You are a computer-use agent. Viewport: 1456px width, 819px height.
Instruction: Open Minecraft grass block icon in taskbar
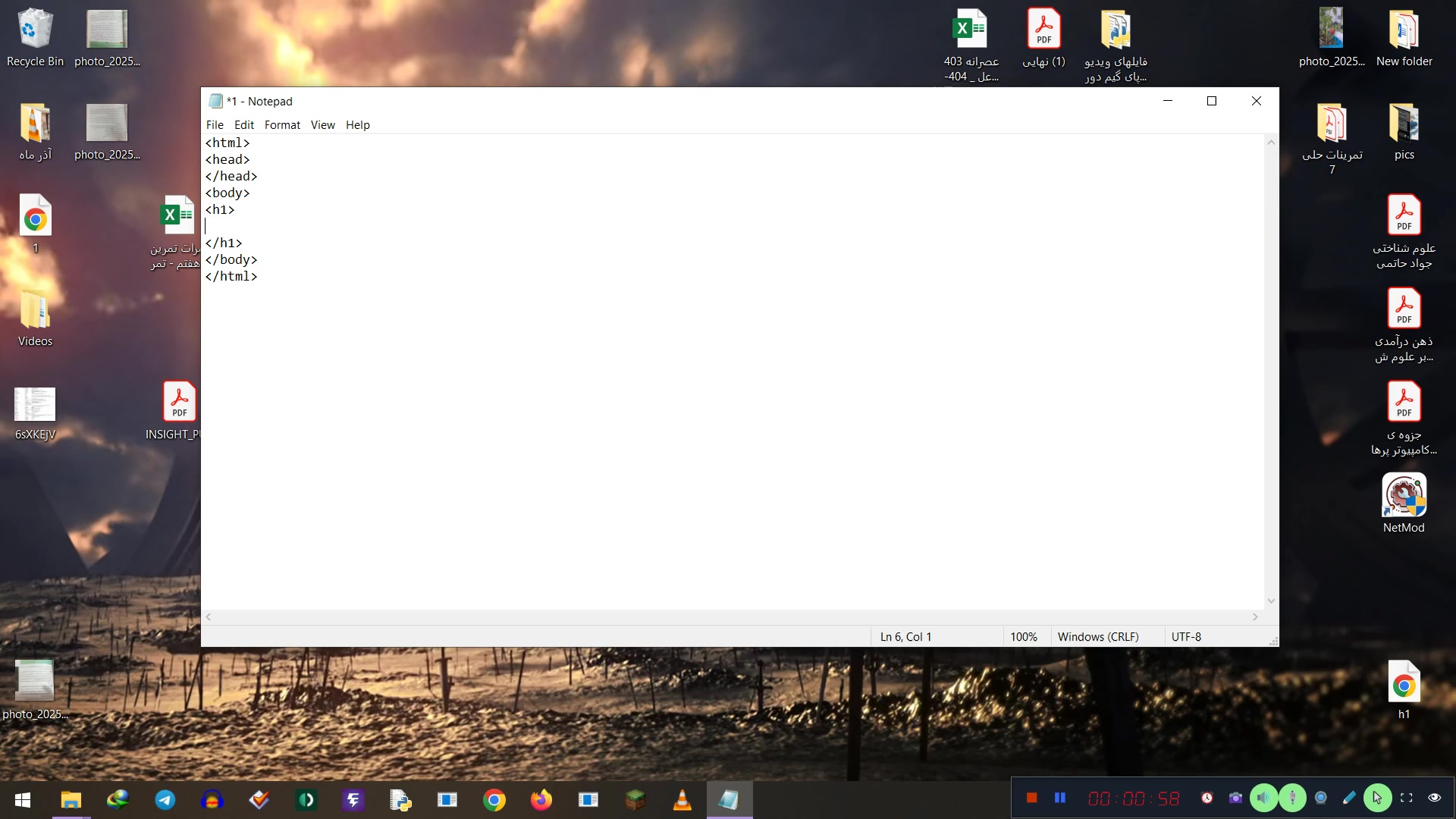tap(635, 800)
